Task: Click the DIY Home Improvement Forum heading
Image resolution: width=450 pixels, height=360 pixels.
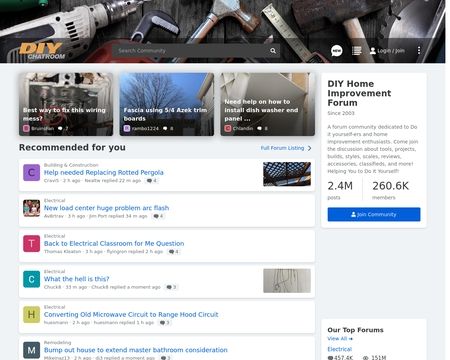Action: click(359, 93)
